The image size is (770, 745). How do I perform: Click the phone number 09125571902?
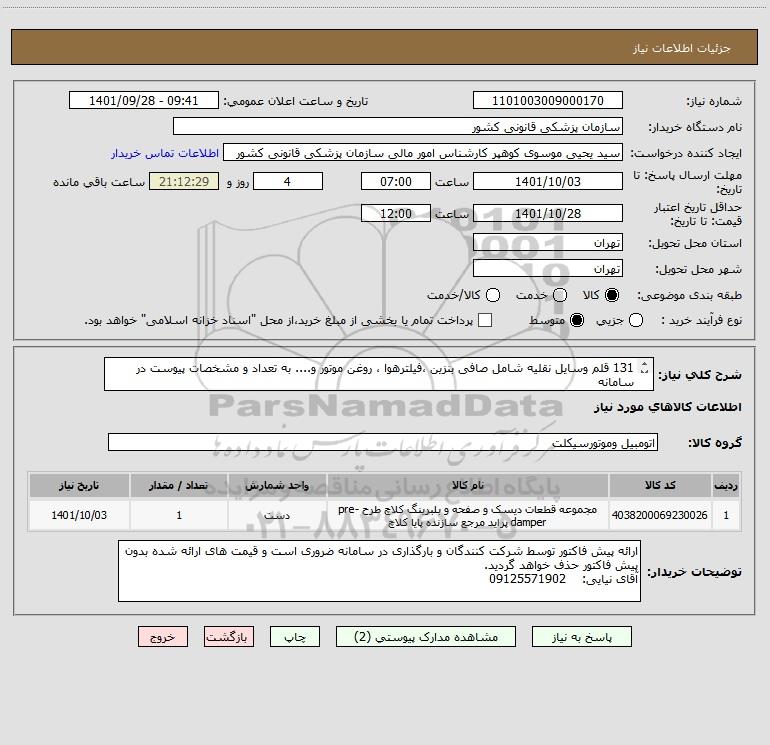(527, 579)
